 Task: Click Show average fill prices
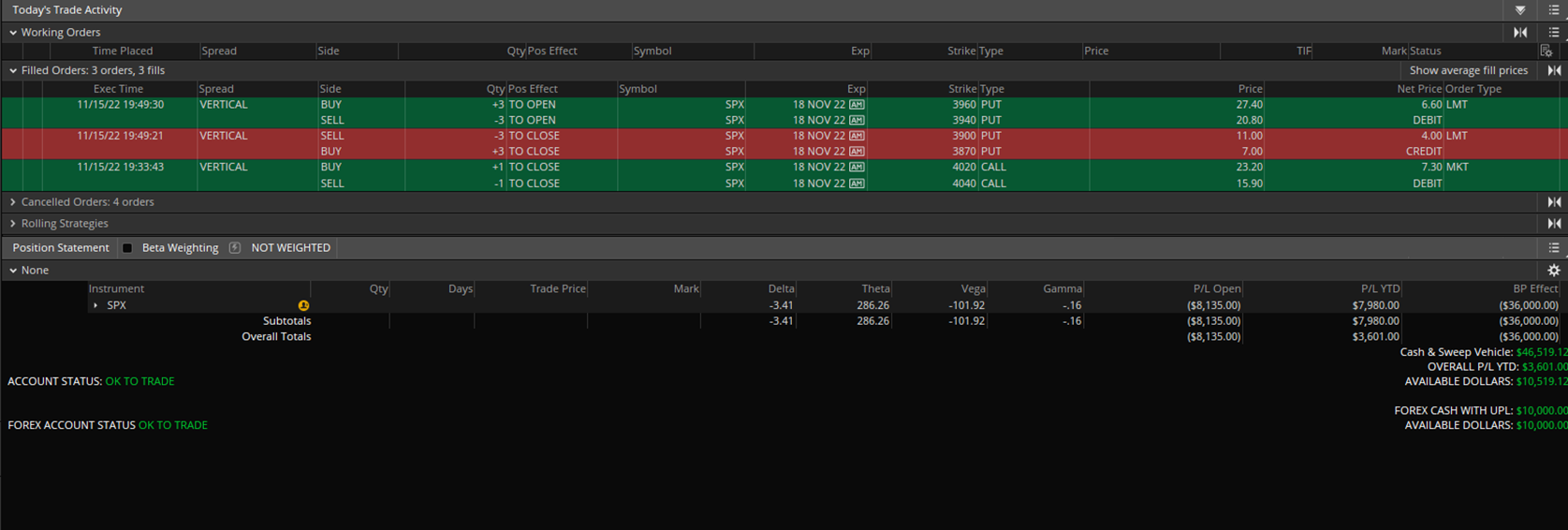1468,70
